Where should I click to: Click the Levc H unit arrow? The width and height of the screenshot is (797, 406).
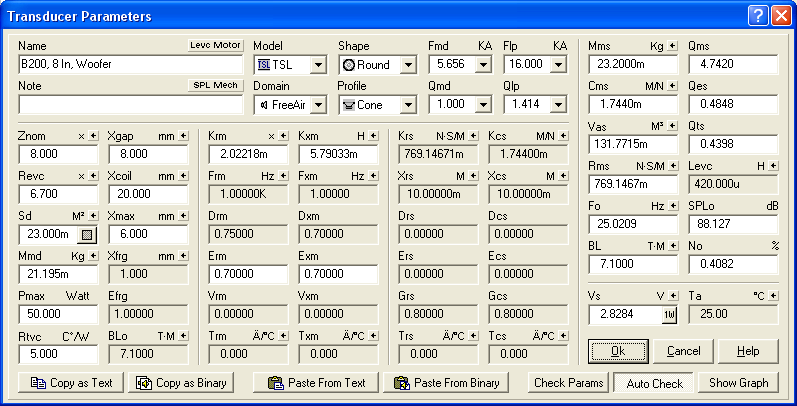[x=773, y=166]
